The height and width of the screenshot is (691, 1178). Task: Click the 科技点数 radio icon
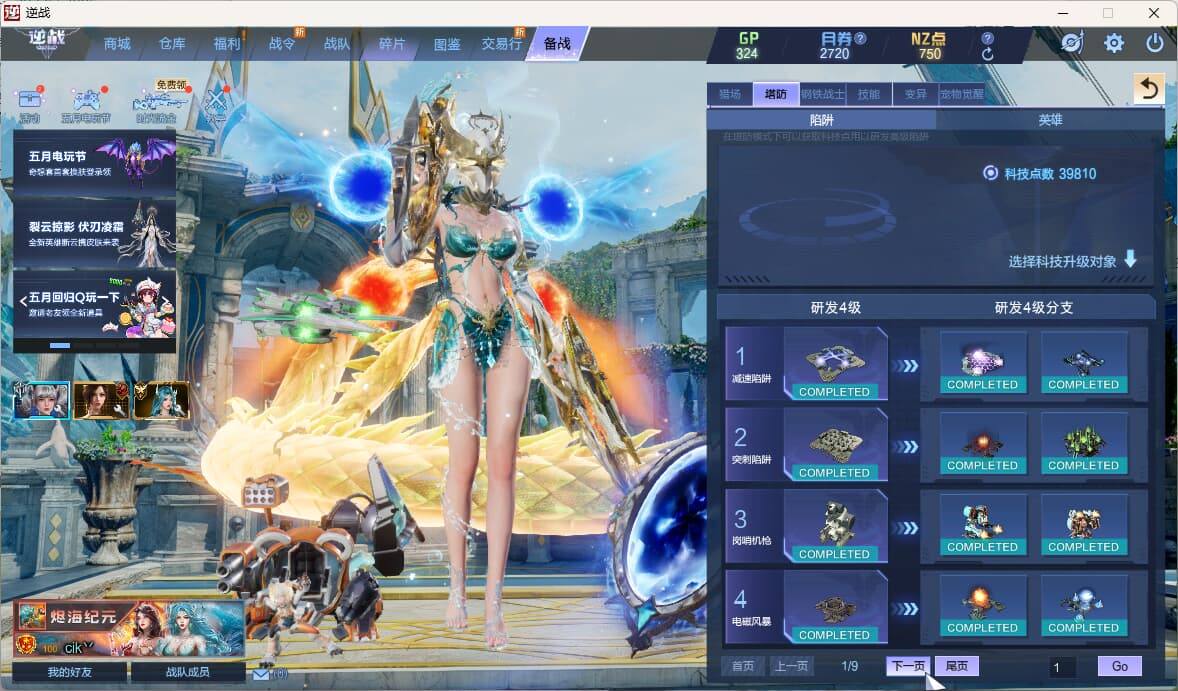(x=990, y=174)
